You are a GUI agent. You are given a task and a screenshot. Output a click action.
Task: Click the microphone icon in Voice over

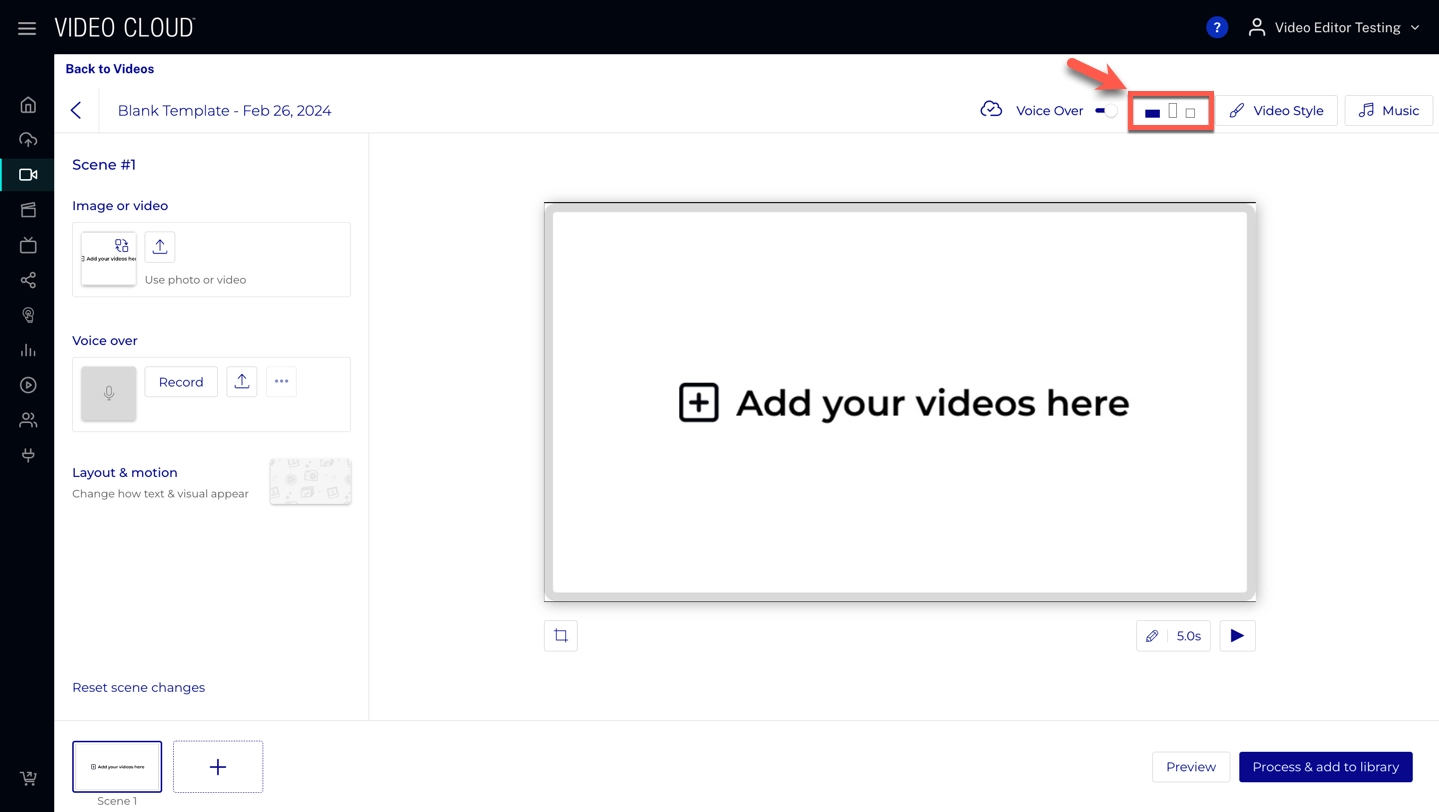109,394
